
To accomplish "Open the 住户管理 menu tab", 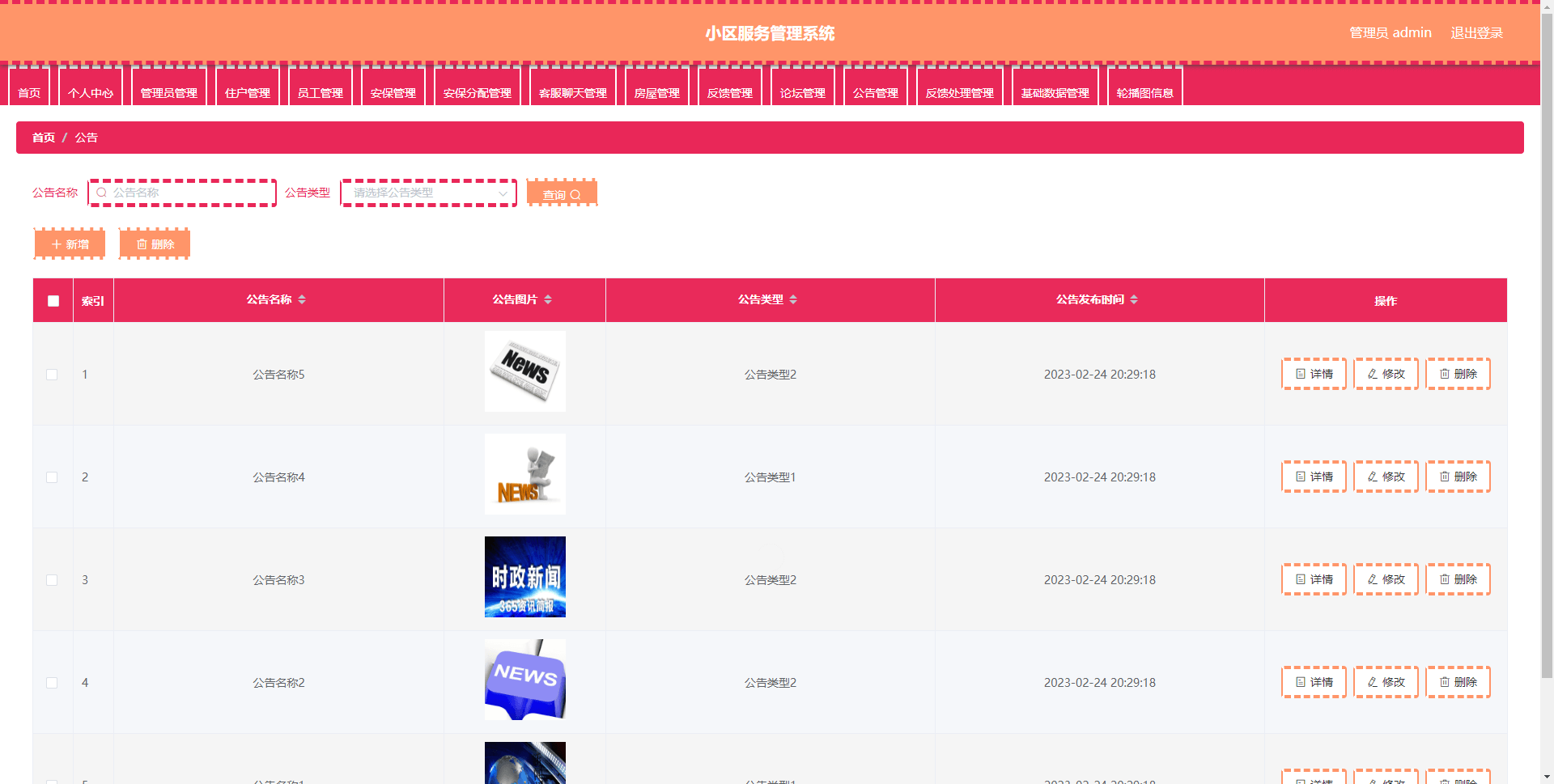I will pos(248,92).
